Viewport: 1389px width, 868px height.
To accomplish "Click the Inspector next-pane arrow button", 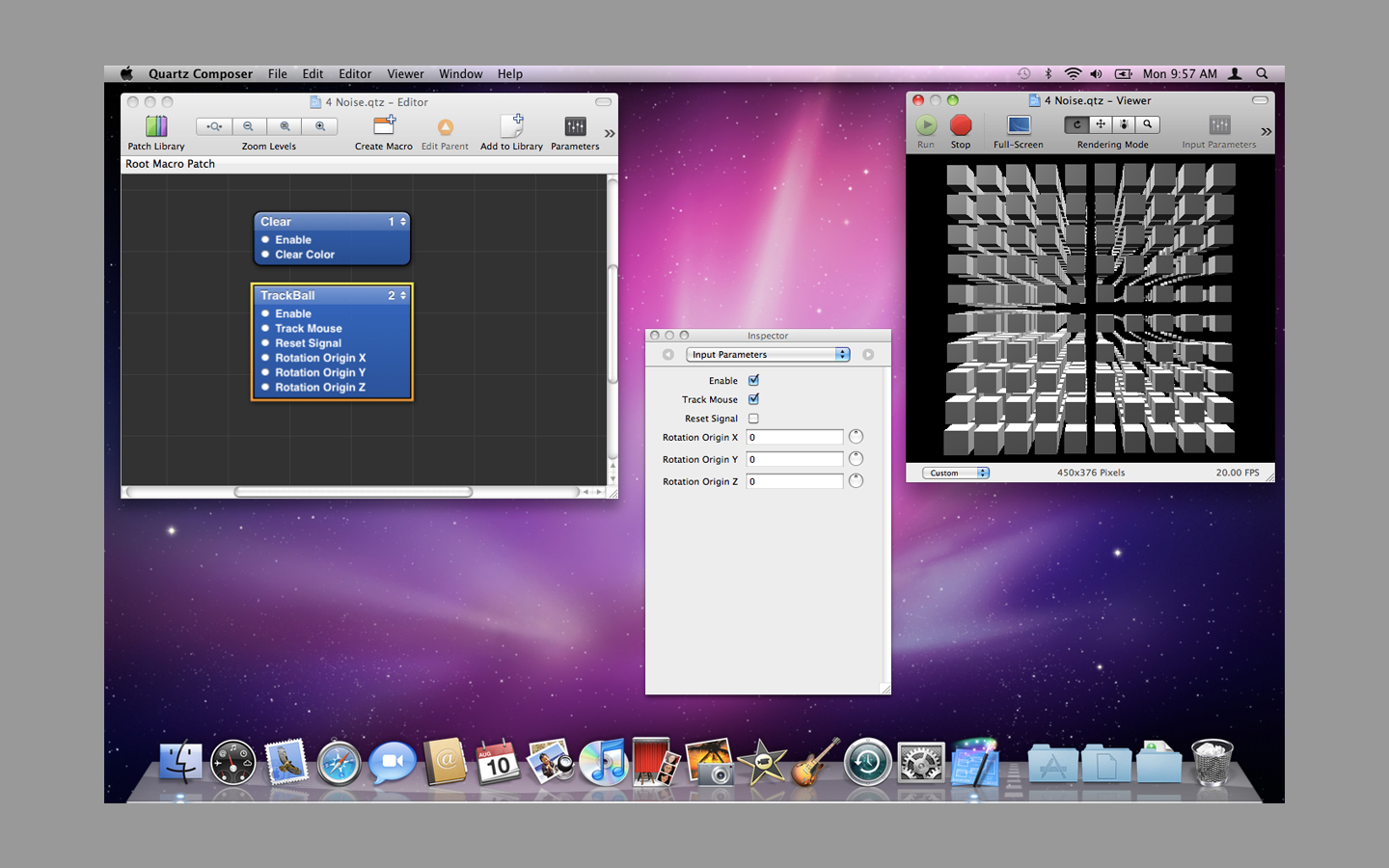I will pos(868,355).
